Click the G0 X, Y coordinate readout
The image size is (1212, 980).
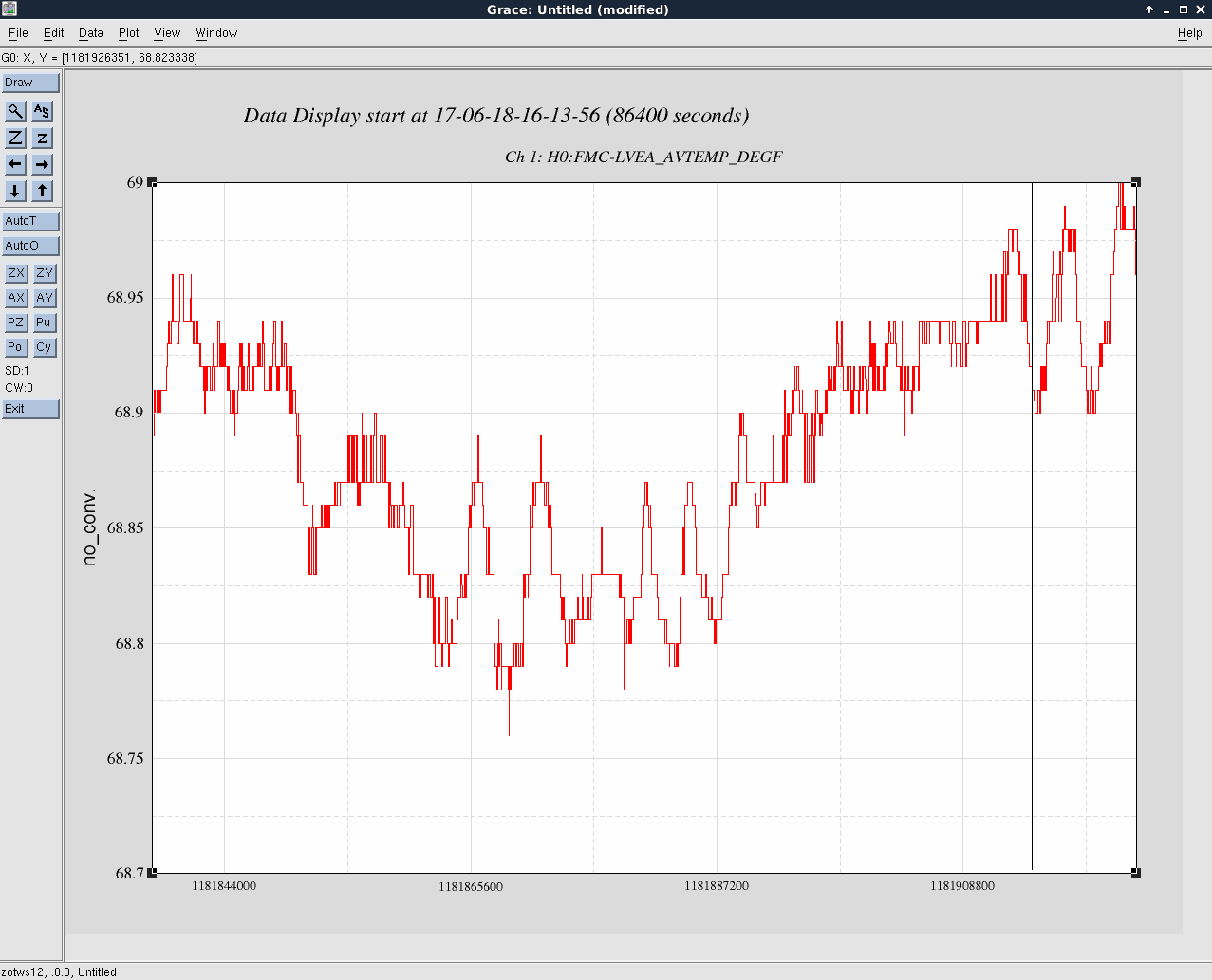pyautogui.click(x=100, y=58)
